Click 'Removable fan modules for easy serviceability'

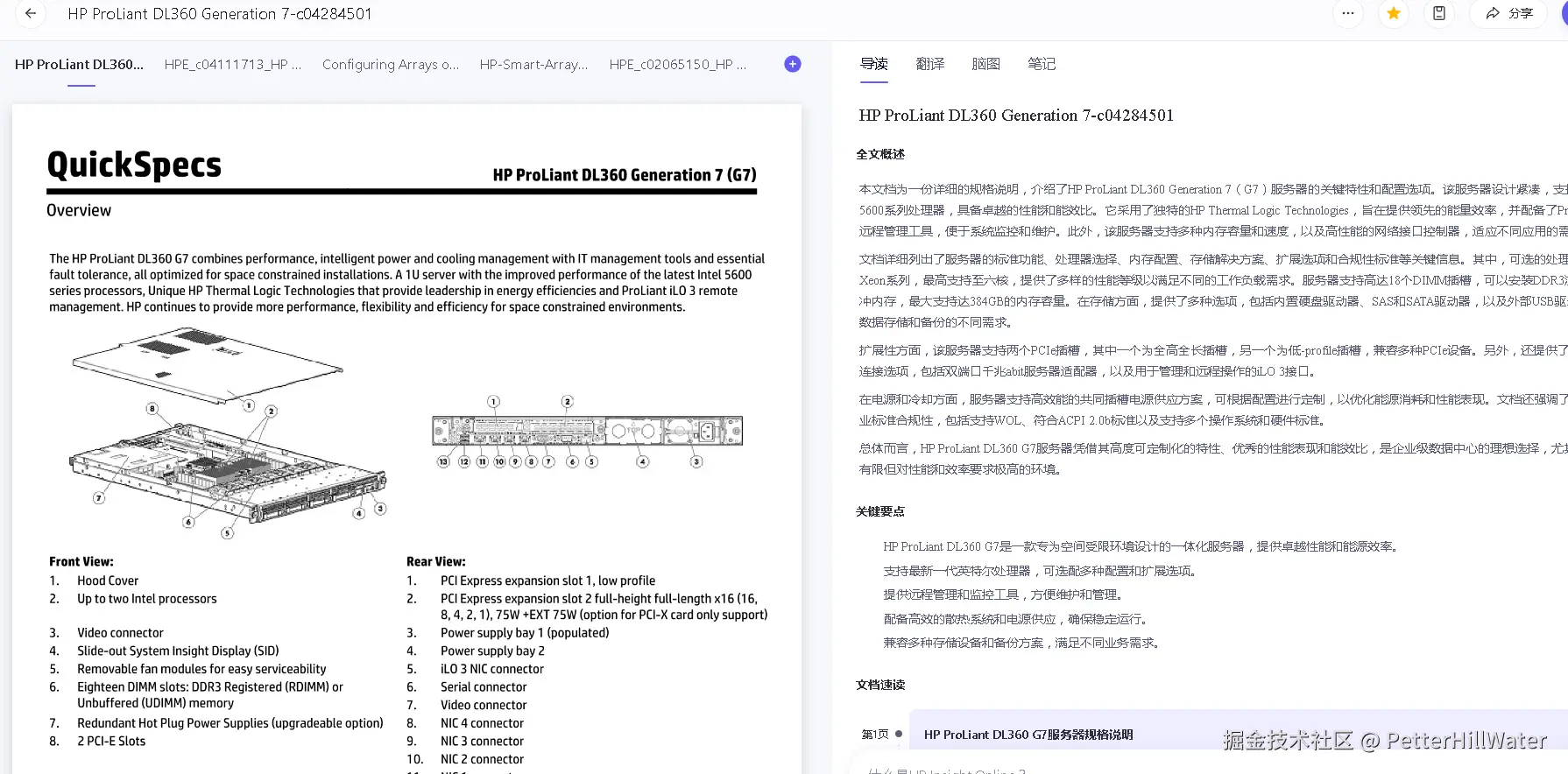(x=201, y=669)
